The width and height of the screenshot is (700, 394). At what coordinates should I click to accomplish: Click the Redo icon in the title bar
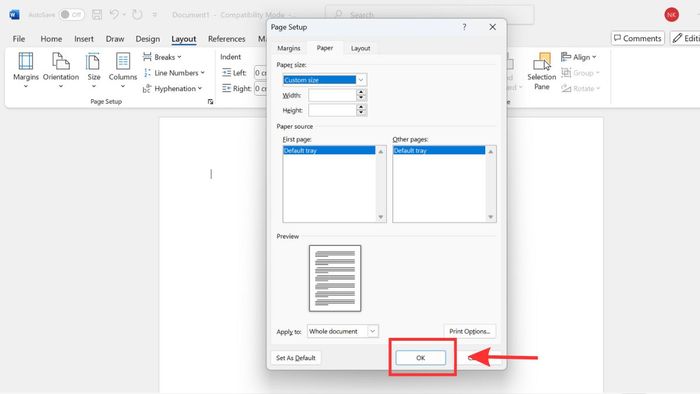(x=137, y=15)
